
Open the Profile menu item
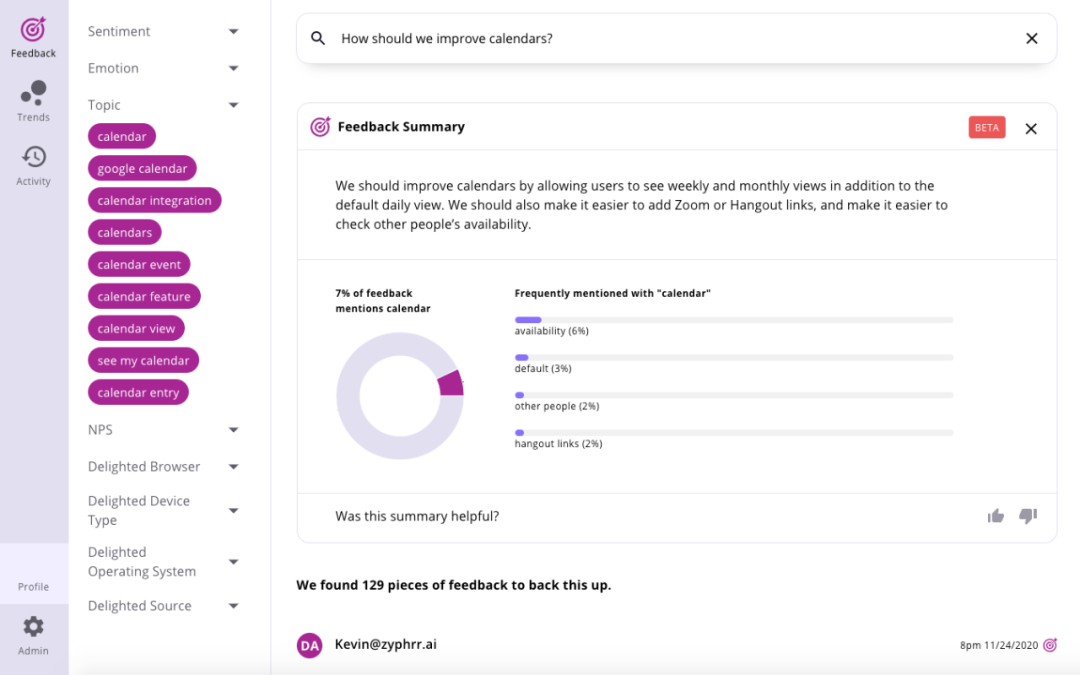(x=33, y=586)
